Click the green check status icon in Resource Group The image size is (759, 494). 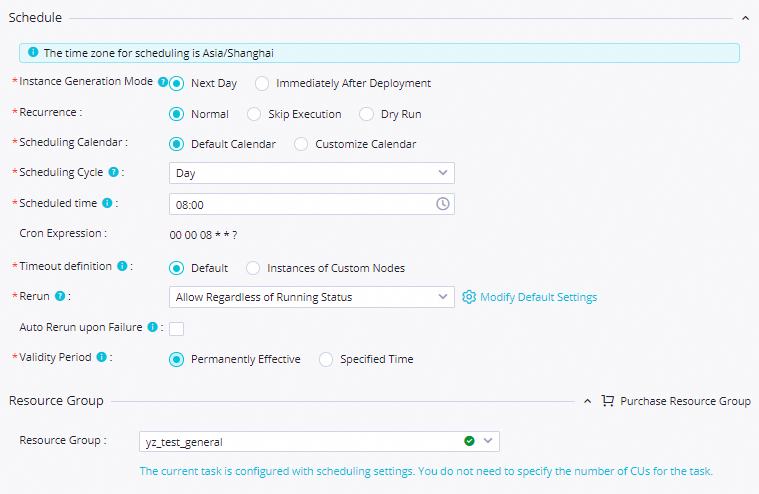point(469,441)
